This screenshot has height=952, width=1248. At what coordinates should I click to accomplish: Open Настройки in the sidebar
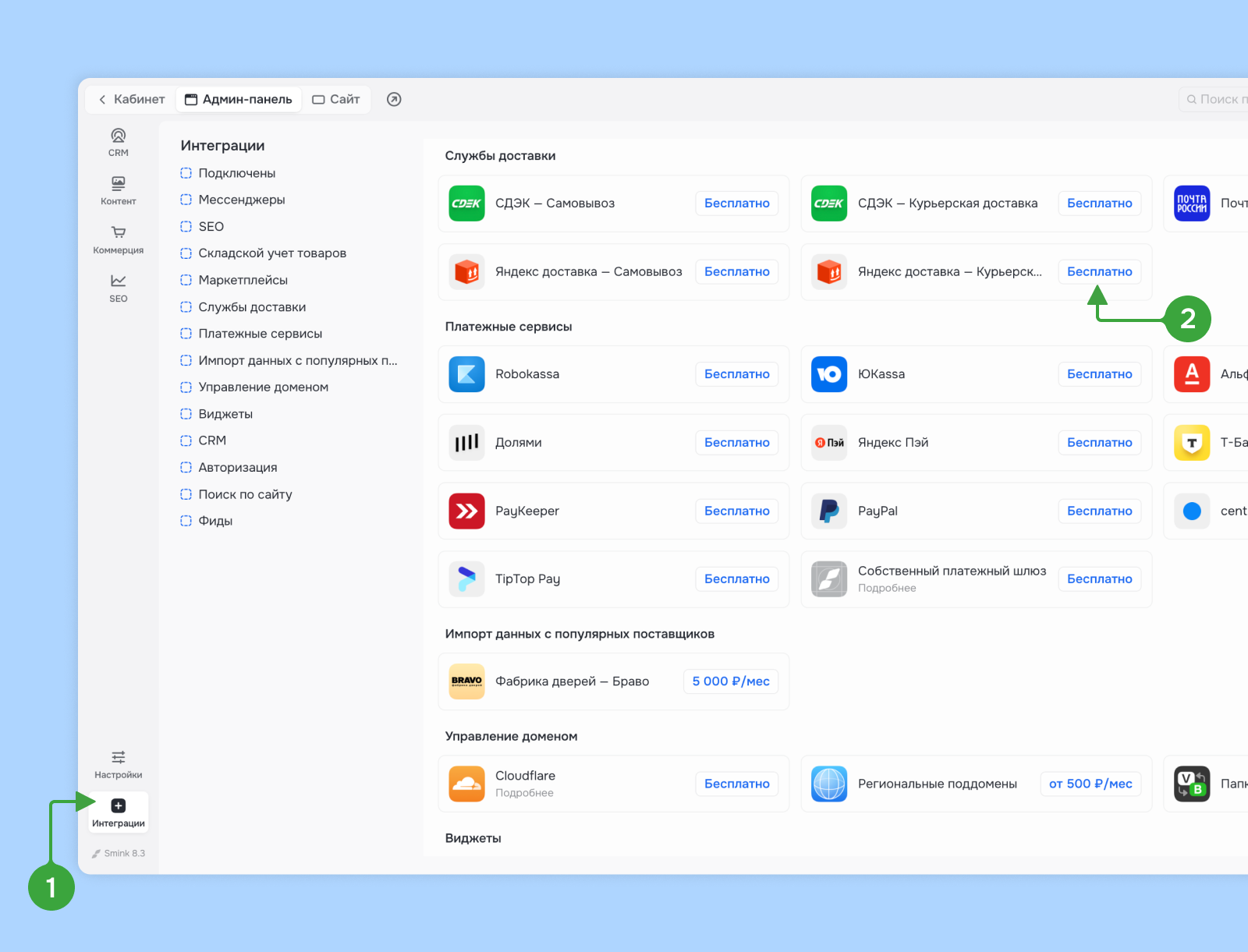tap(119, 765)
